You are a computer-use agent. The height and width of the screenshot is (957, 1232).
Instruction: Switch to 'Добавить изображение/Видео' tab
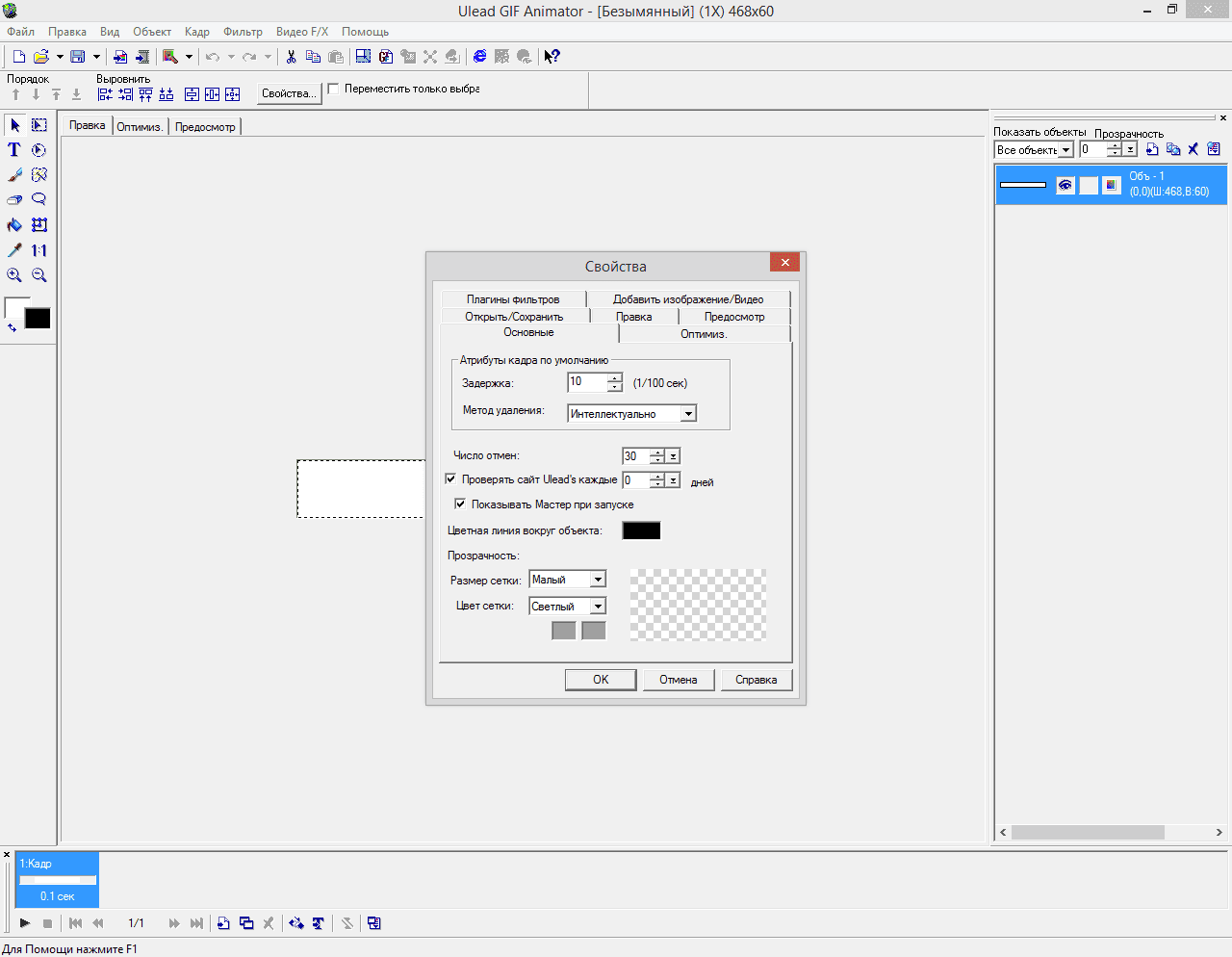[x=688, y=299]
